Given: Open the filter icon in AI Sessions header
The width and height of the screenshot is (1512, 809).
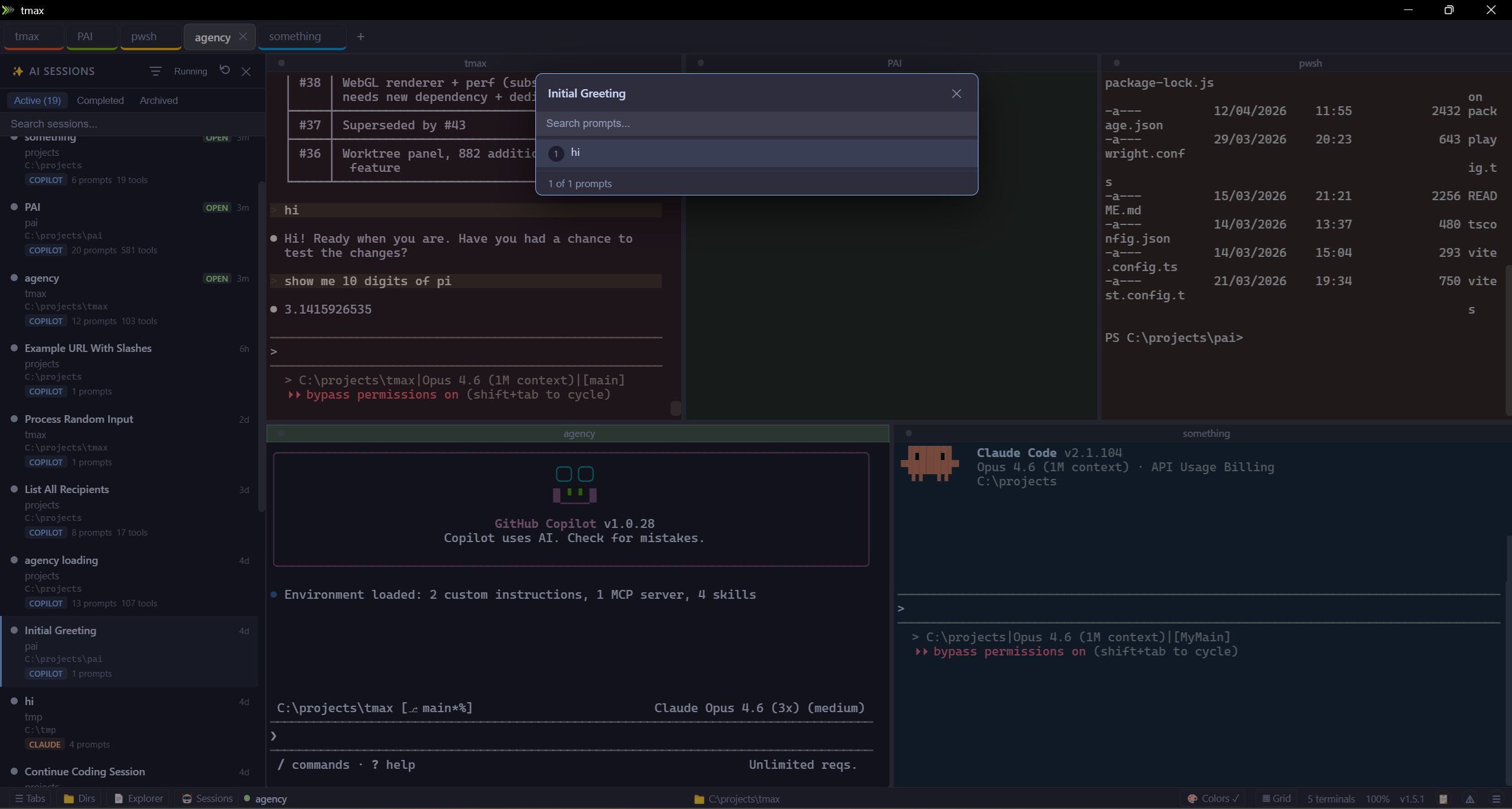Looking at the screenshot, I should (155, 71).
